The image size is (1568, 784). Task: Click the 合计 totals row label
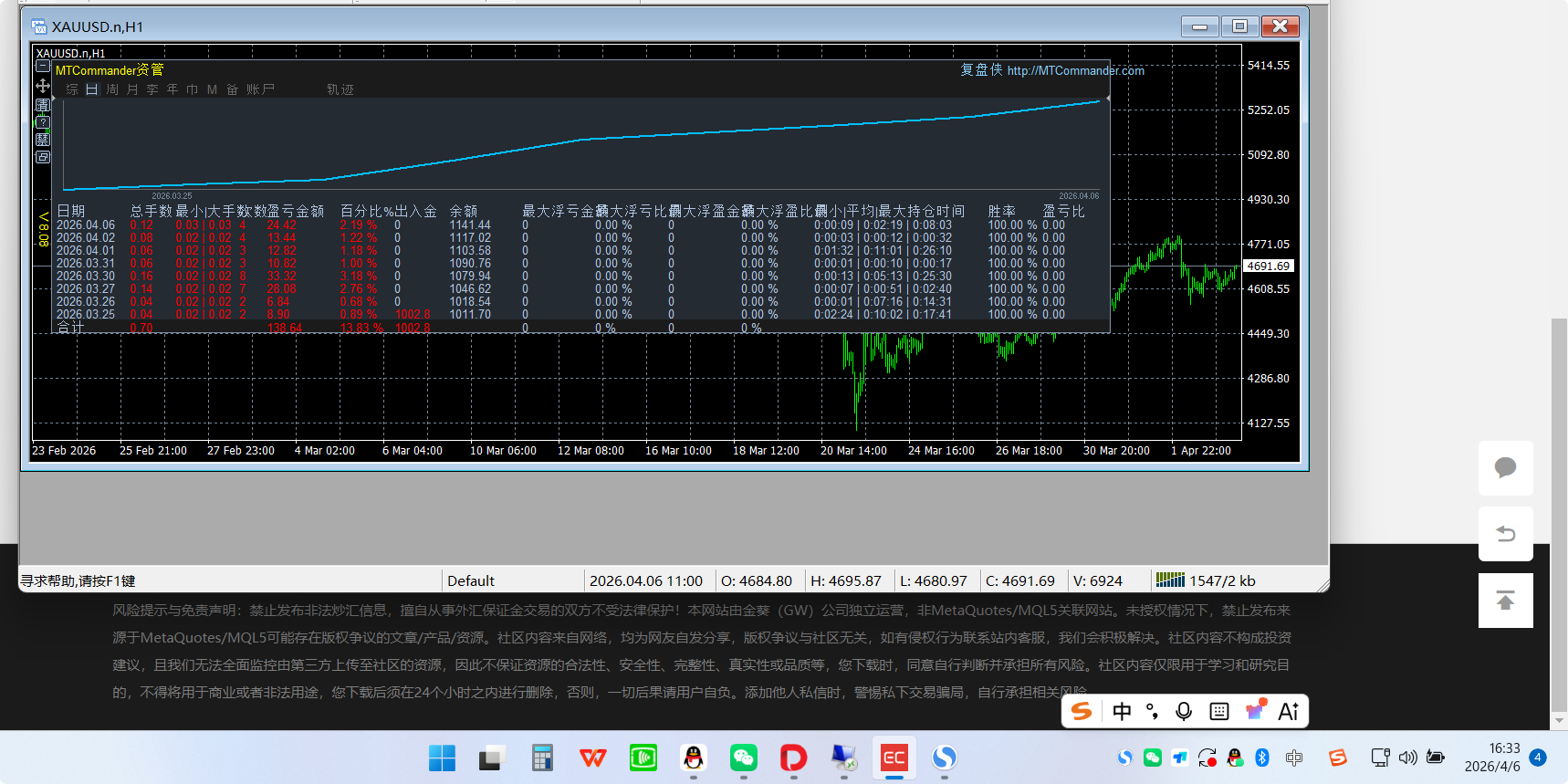click(70, 327)
